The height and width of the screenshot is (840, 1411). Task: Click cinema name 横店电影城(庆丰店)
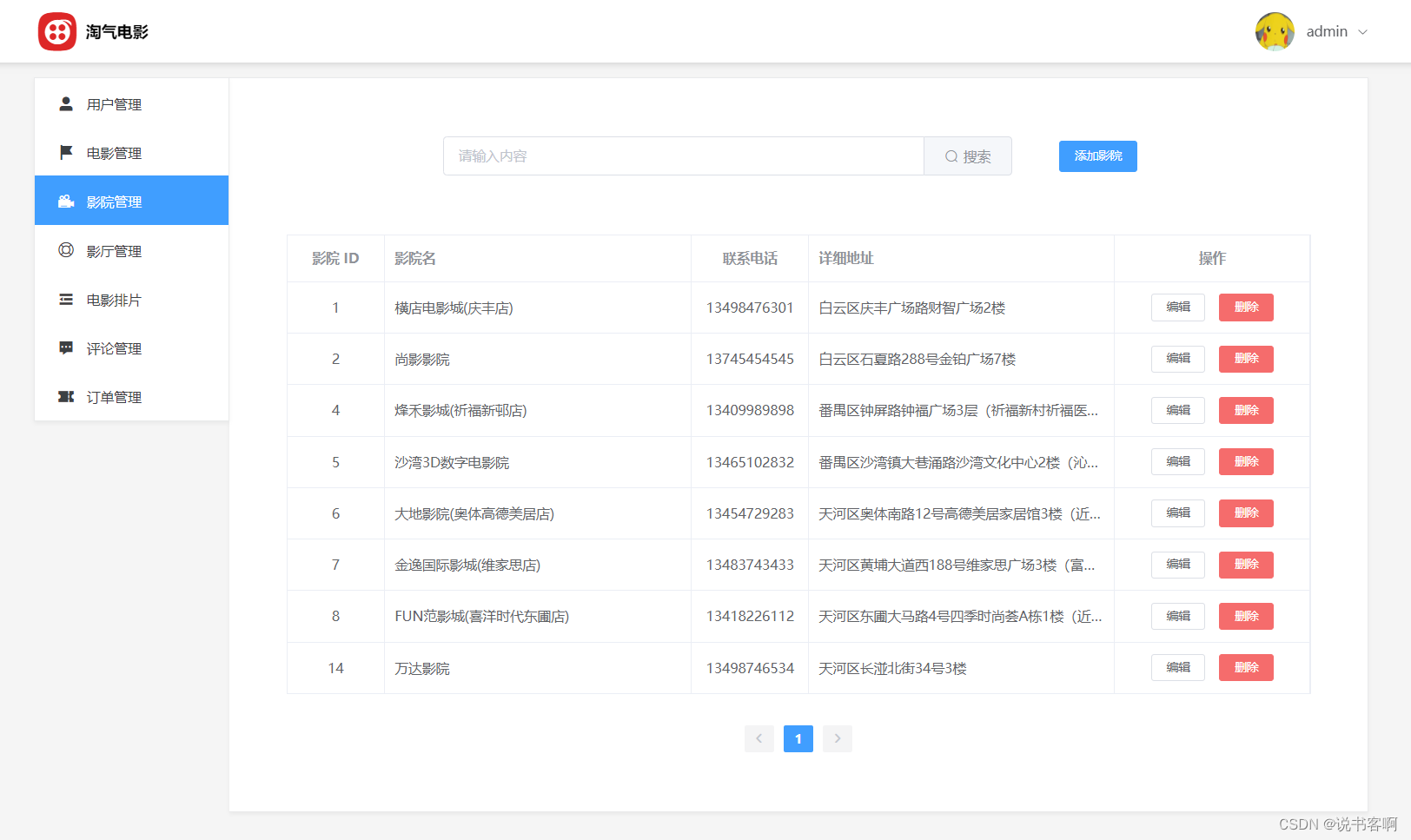[454, 308]
